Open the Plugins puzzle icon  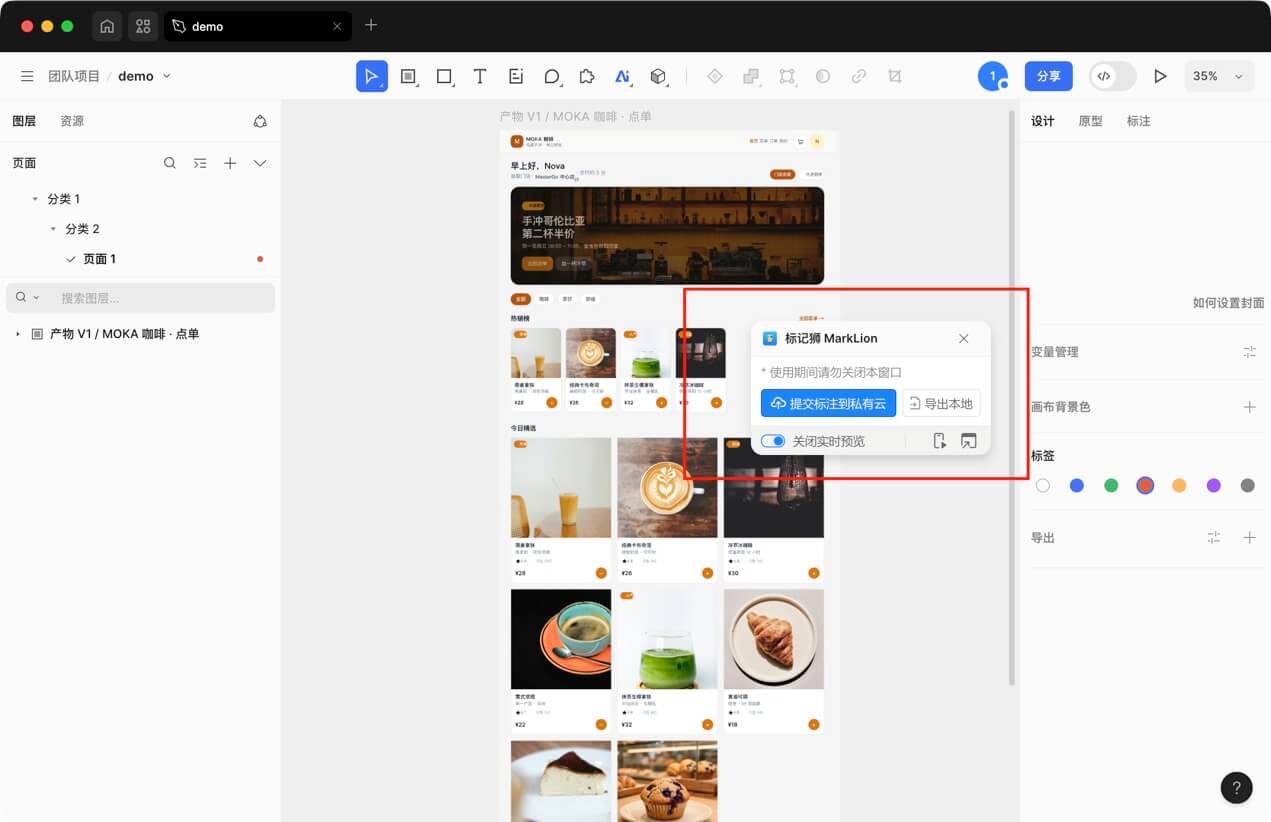tap(587, 76)
